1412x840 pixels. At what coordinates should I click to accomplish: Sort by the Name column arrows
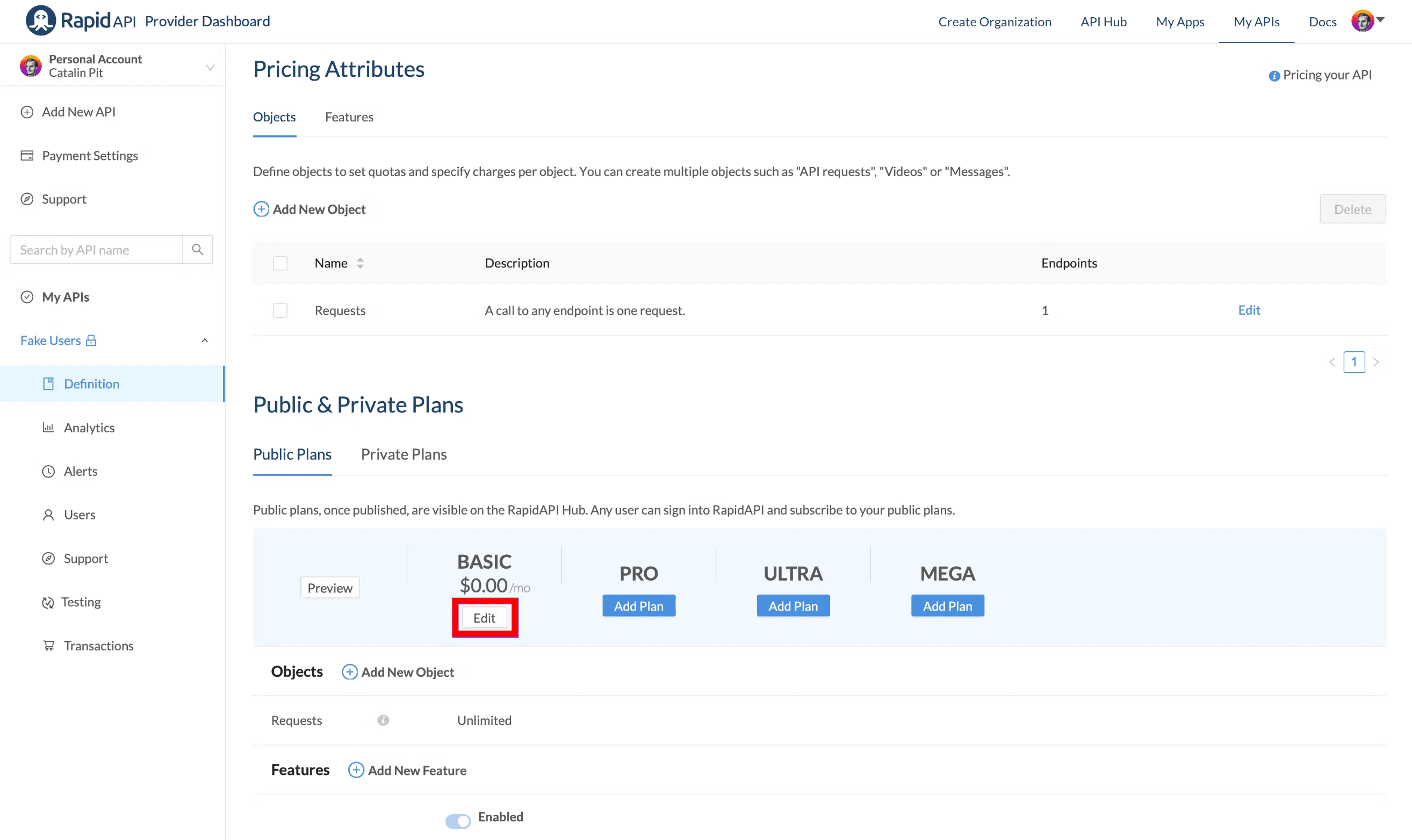click(360, 263)
